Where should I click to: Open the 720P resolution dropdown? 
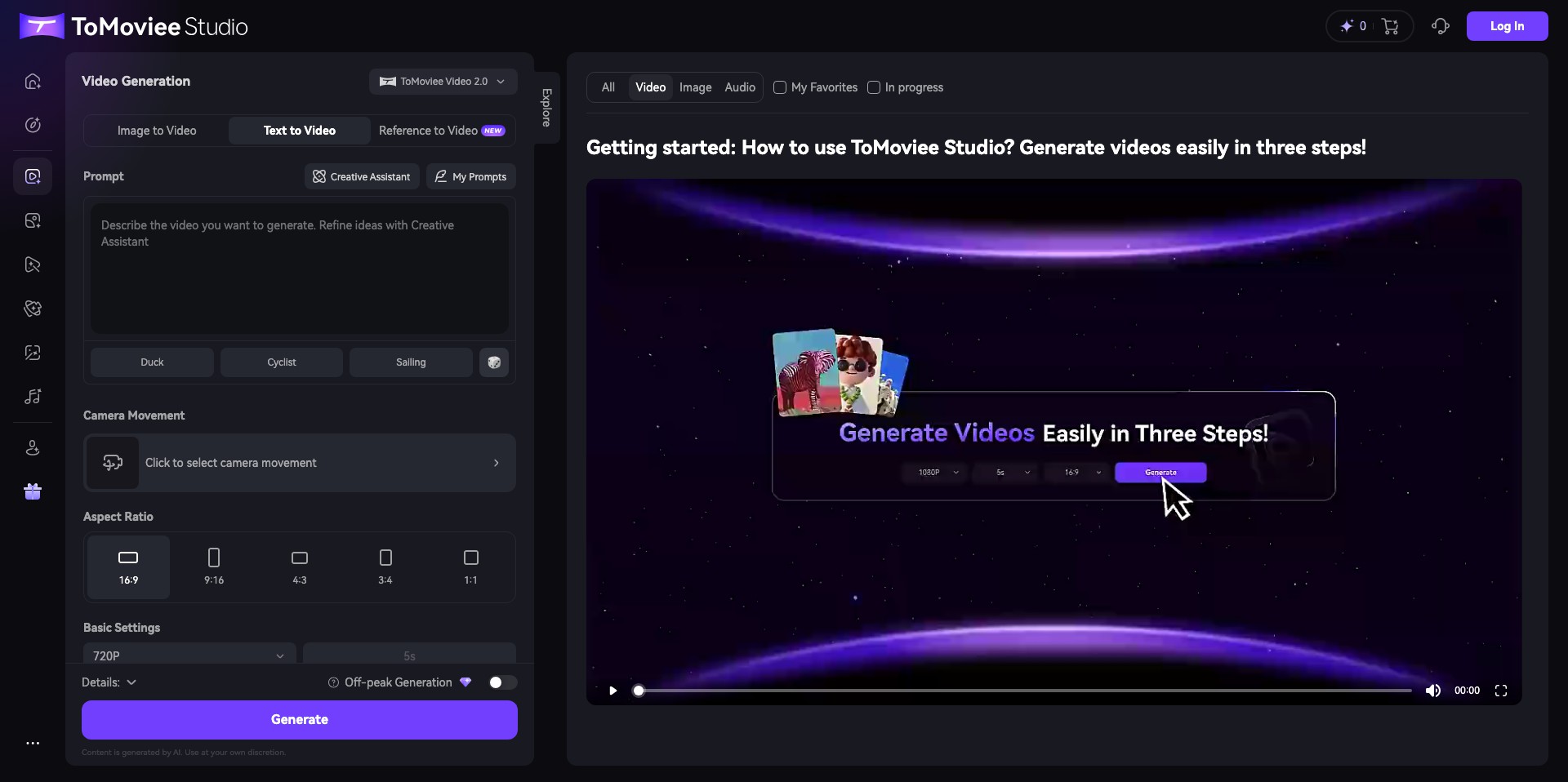pyautogui.click(x=189, y=655)
